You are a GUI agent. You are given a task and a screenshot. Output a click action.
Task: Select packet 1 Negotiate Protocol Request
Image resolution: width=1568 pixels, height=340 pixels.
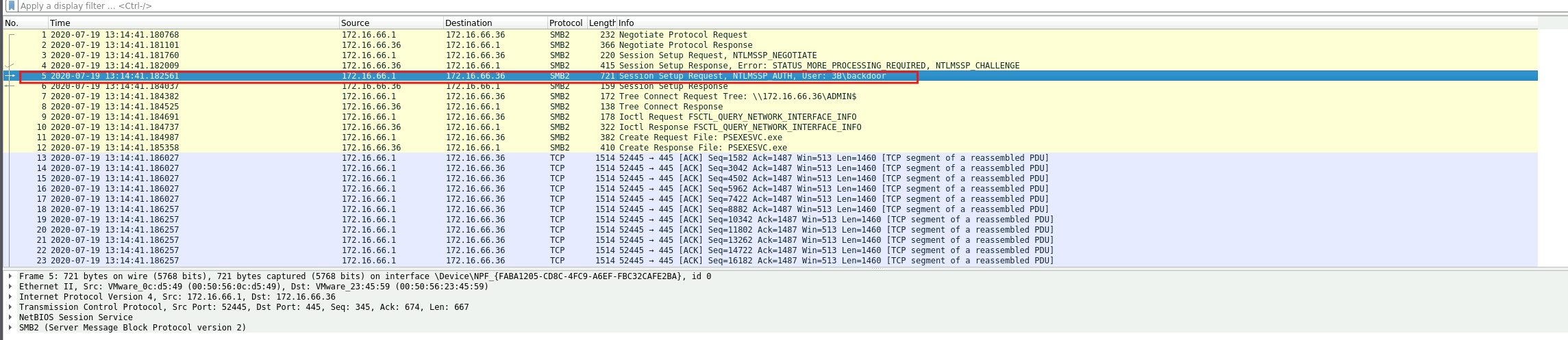coord(771,35)
